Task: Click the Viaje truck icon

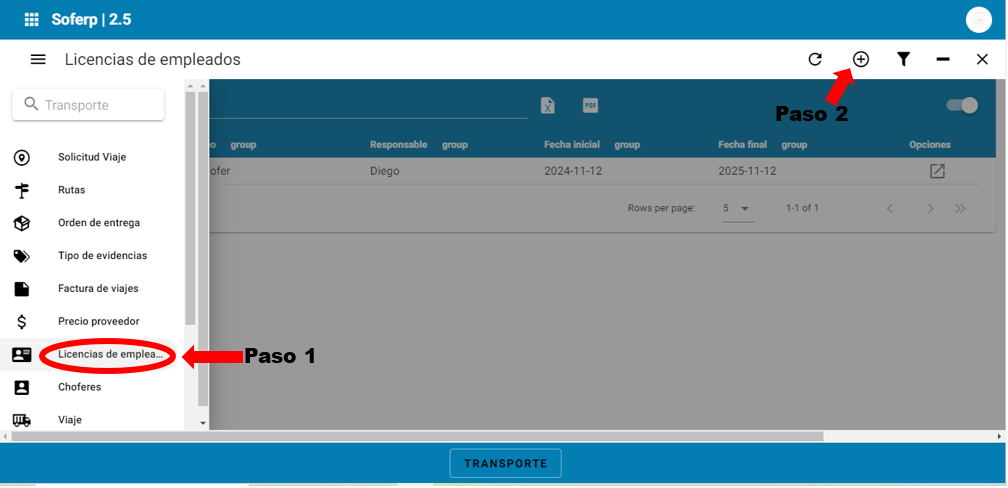Action: pos(22,420)
